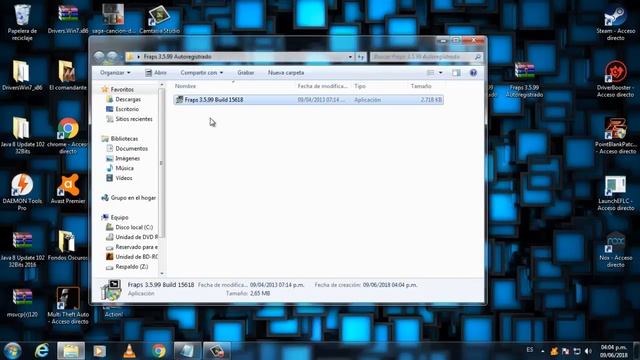Select the Fraps 3.5.99 Autoregistrado desktop archive
The height and width of the screenshot is (360, 640).
point(524,80)
